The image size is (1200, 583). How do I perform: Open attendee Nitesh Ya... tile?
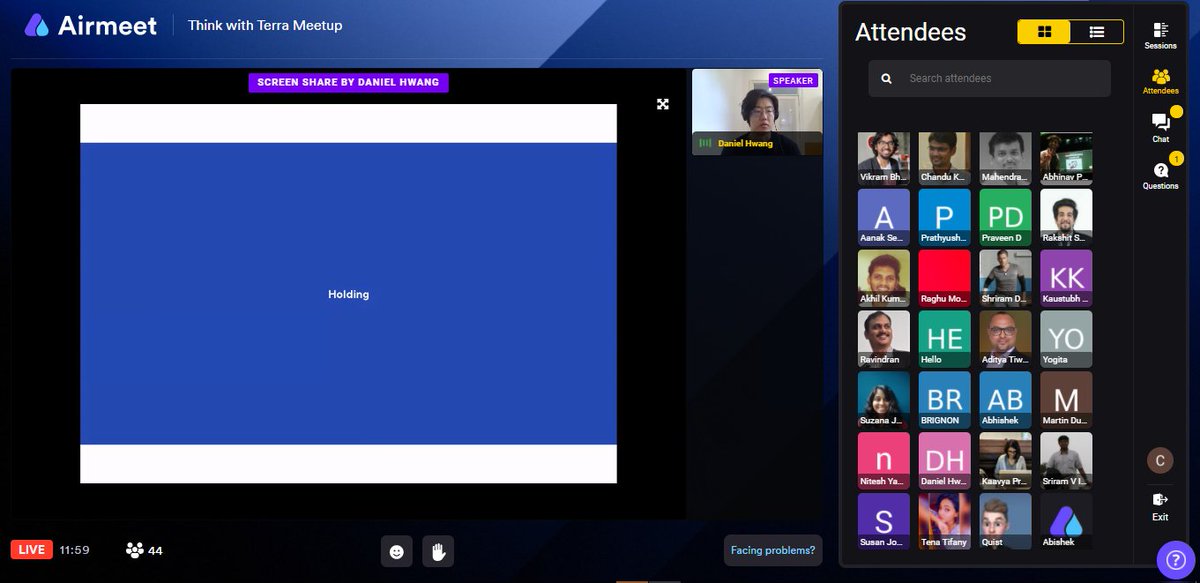(x=884, y=460)
